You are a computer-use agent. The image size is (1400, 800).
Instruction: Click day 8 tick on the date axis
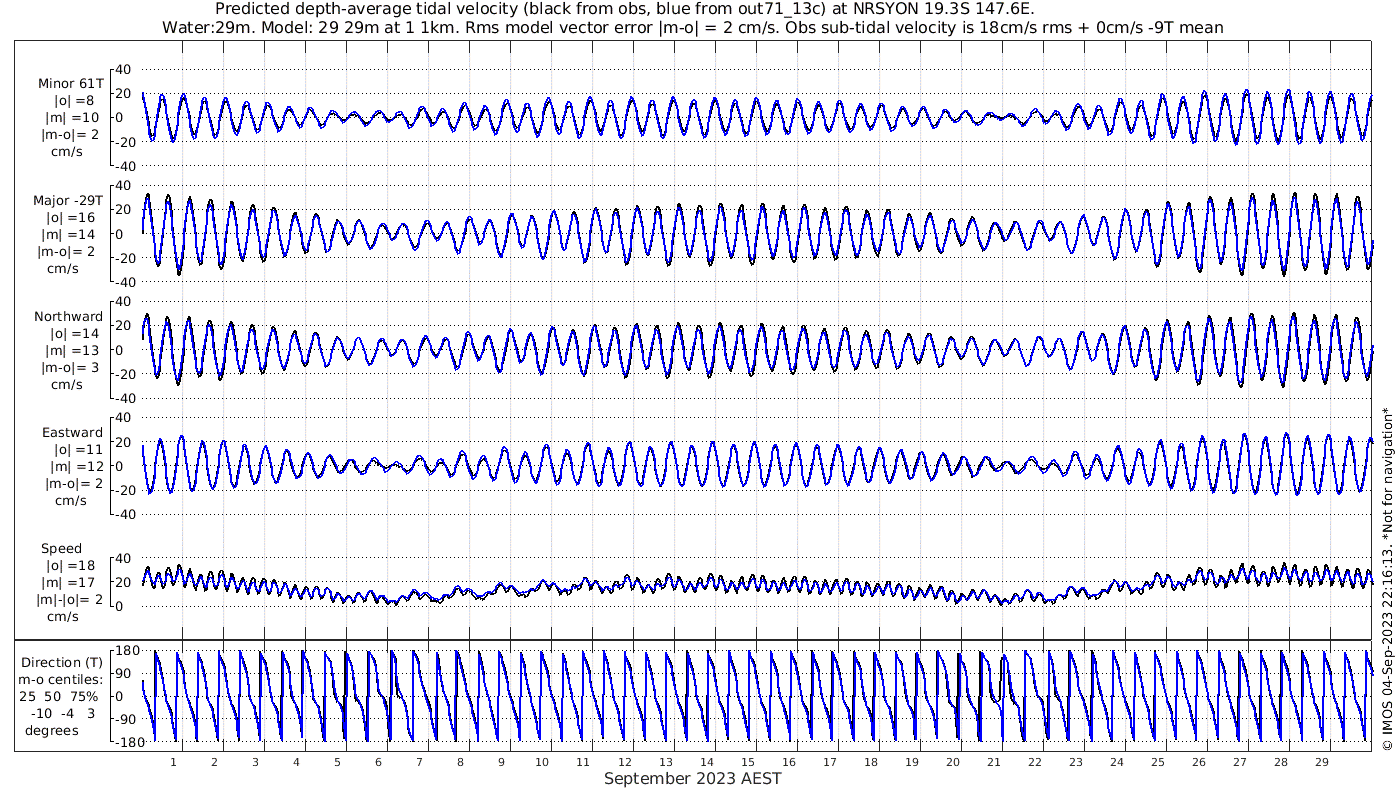460,762
